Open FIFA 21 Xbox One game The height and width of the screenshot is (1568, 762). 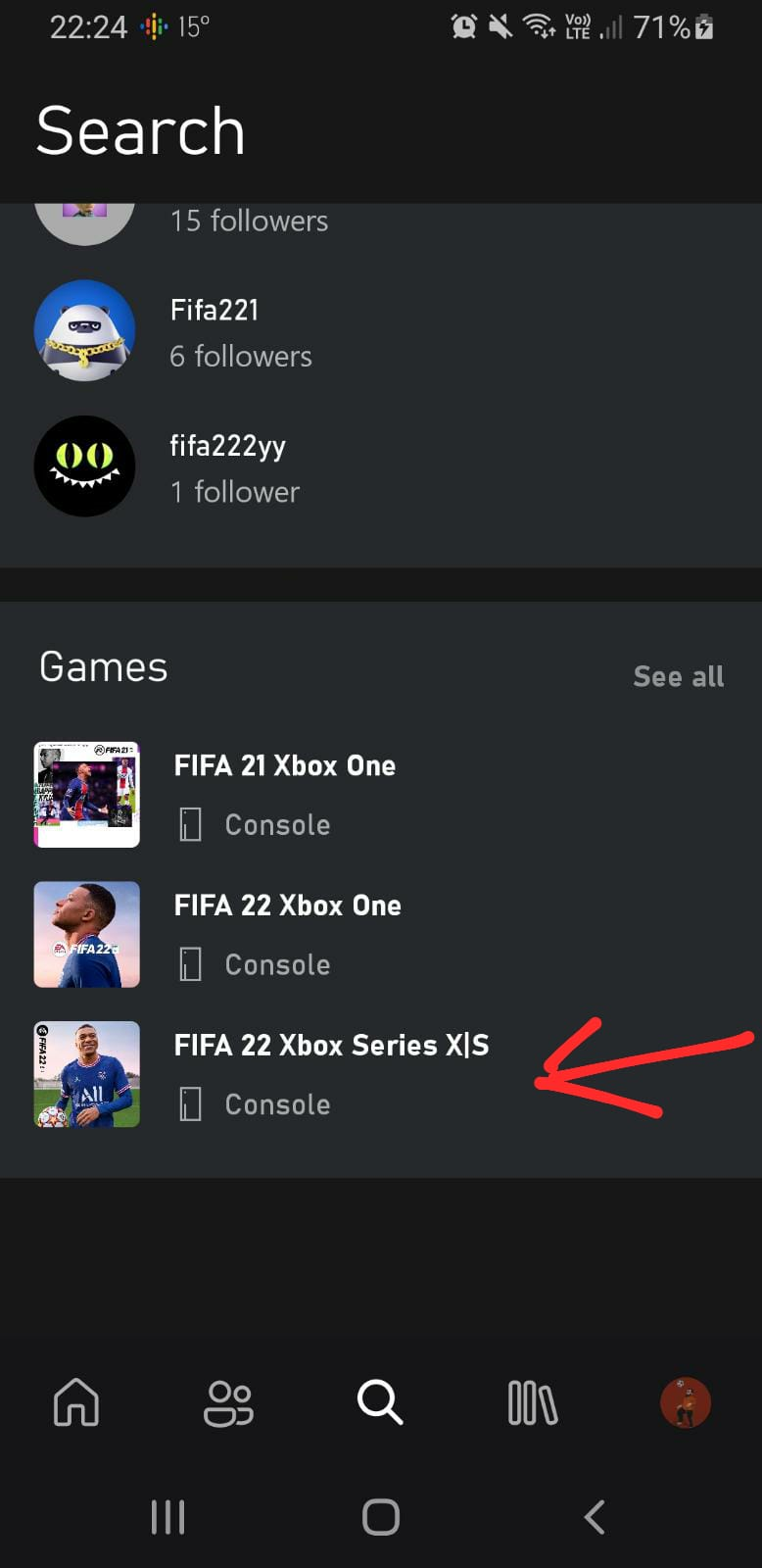[285, 765]
